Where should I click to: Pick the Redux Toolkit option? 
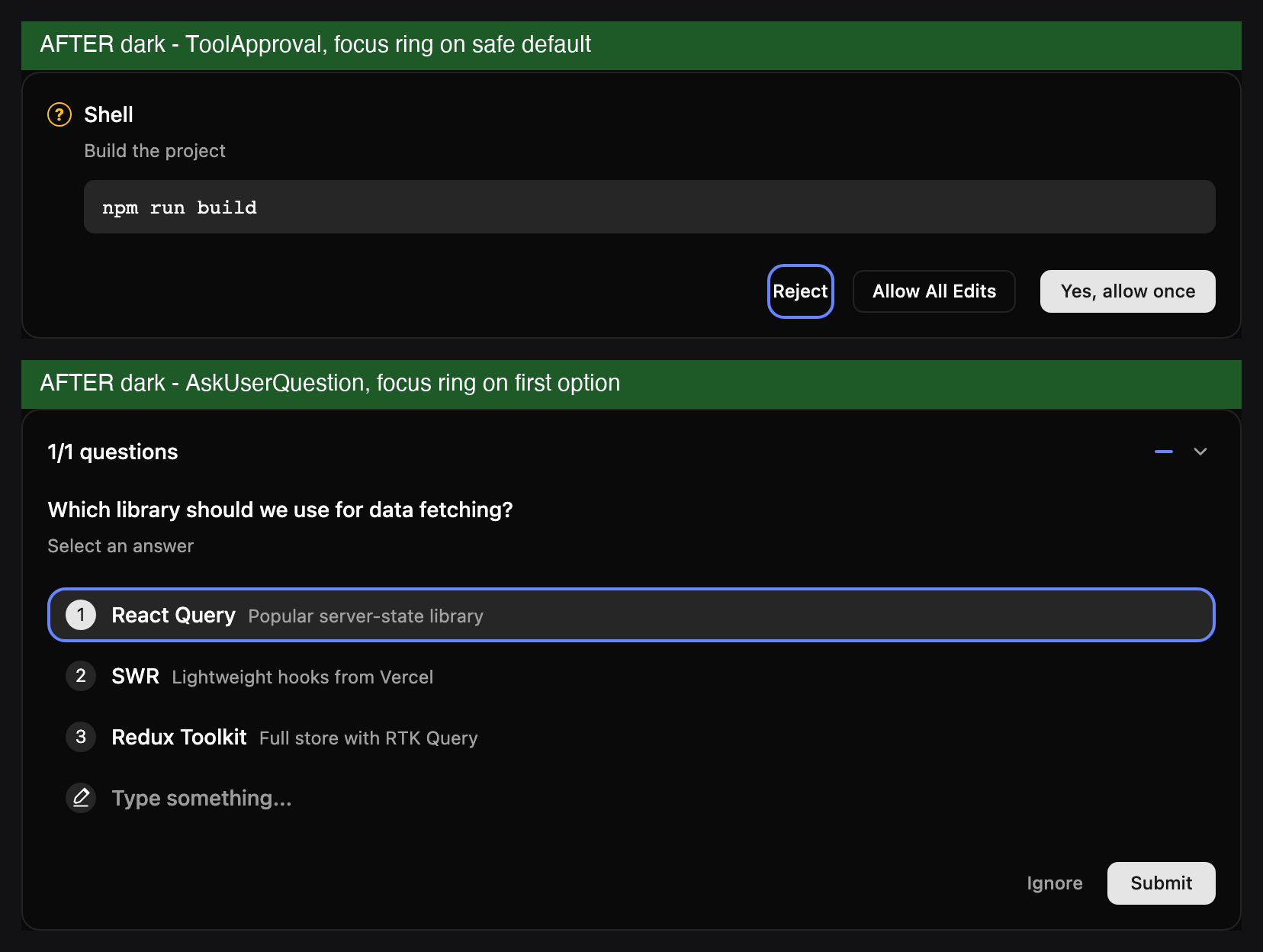coord(631,737)
